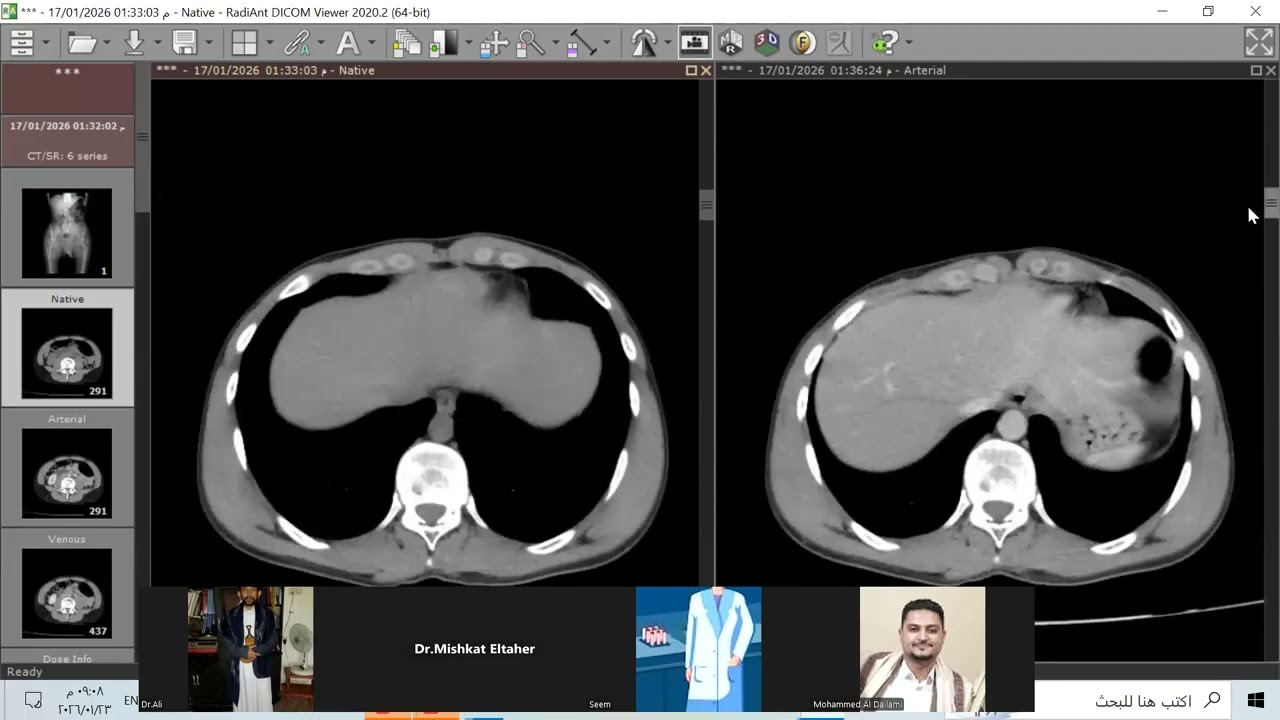Select the pan arrows tool
The image size is (1280, 720).
494,43
